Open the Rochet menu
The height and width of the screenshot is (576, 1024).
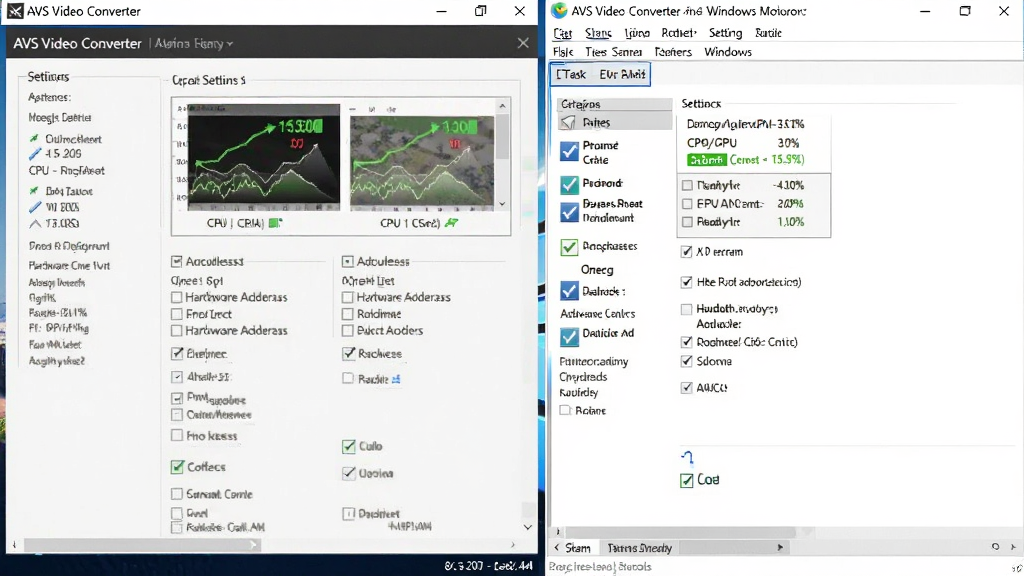point(679,33)
